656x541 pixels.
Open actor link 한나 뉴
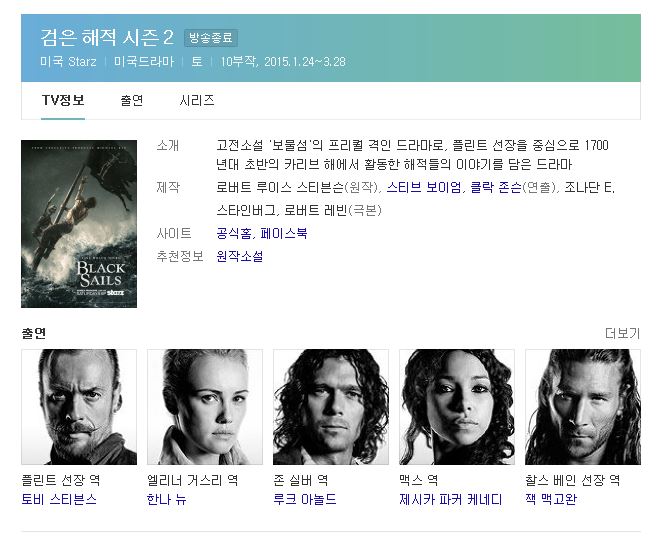tap(167, 499)
